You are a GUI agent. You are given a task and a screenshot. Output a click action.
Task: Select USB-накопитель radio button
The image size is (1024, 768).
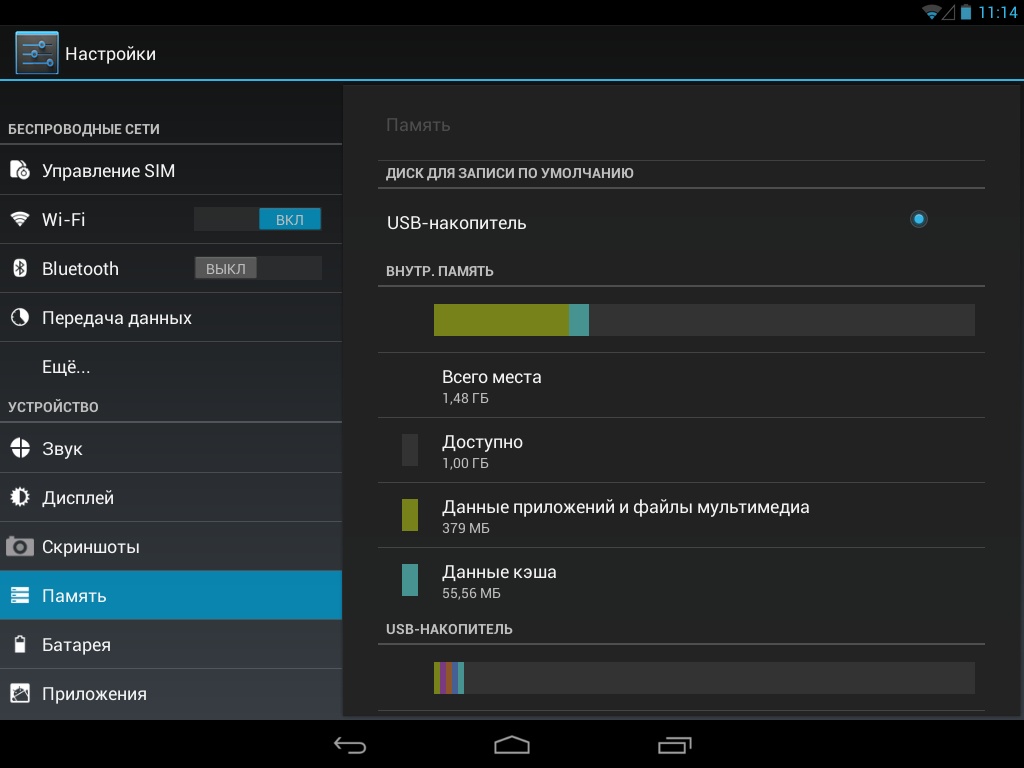[x=918, y=219]
